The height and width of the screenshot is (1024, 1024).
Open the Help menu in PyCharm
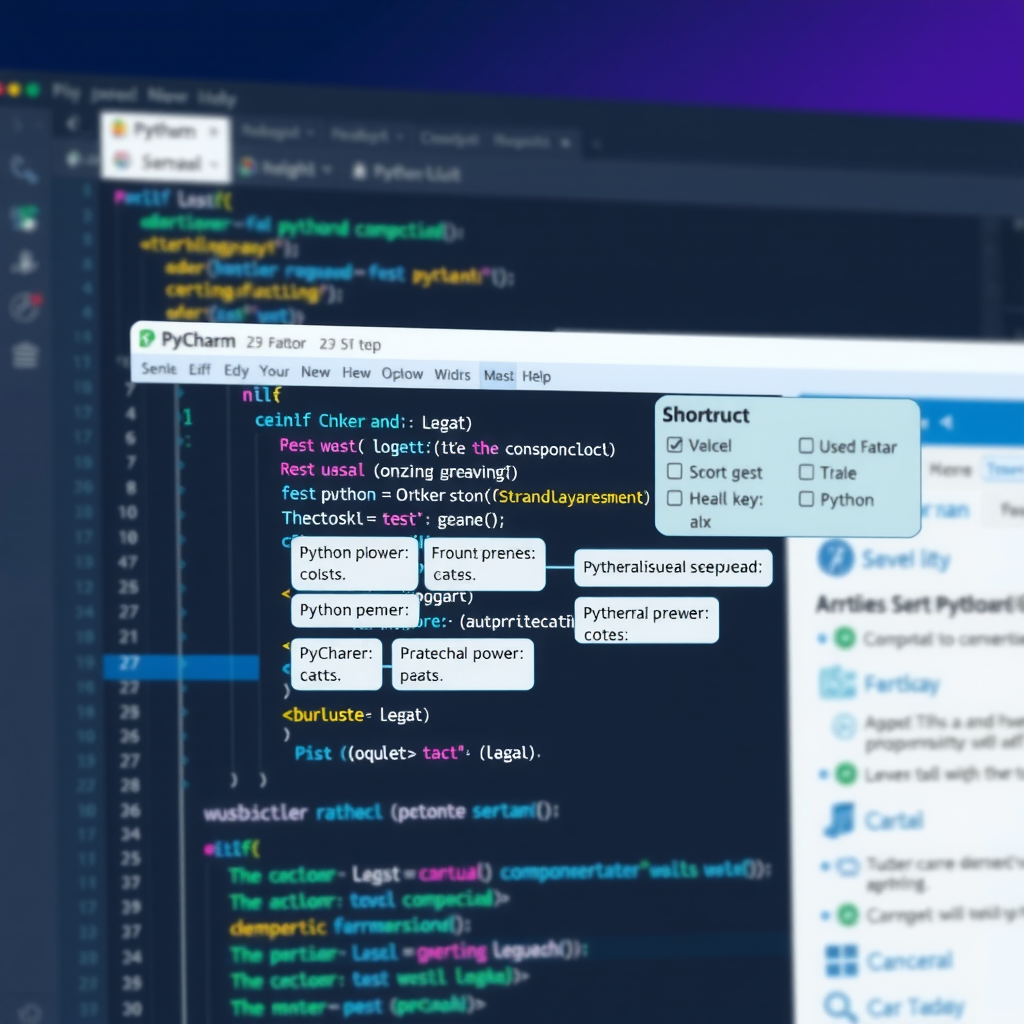click(x=537, y=376)
